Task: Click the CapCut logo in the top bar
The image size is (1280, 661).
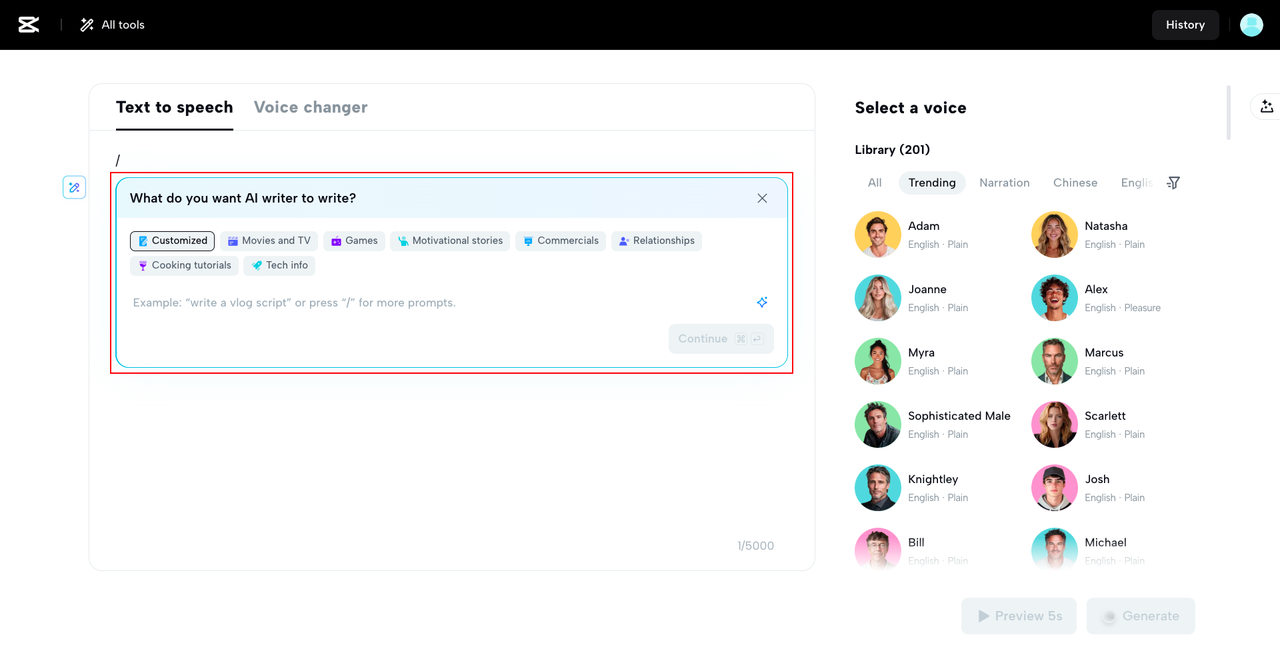Action: pyautogui.click(x=28, y=24)
